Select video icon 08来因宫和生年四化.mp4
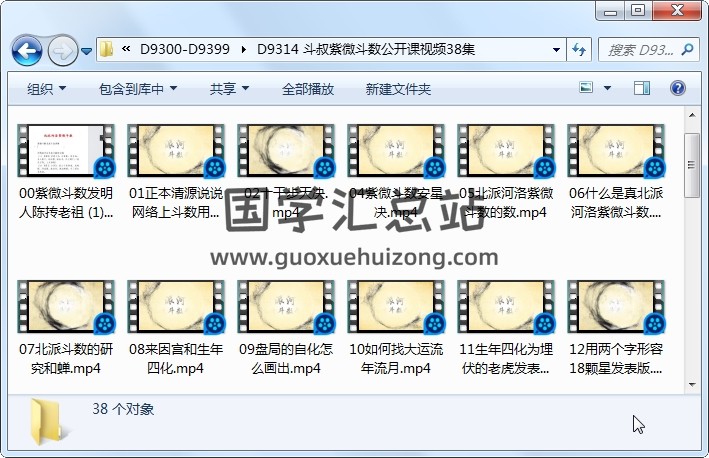709x458 pixels. click(x=176, y=307)
